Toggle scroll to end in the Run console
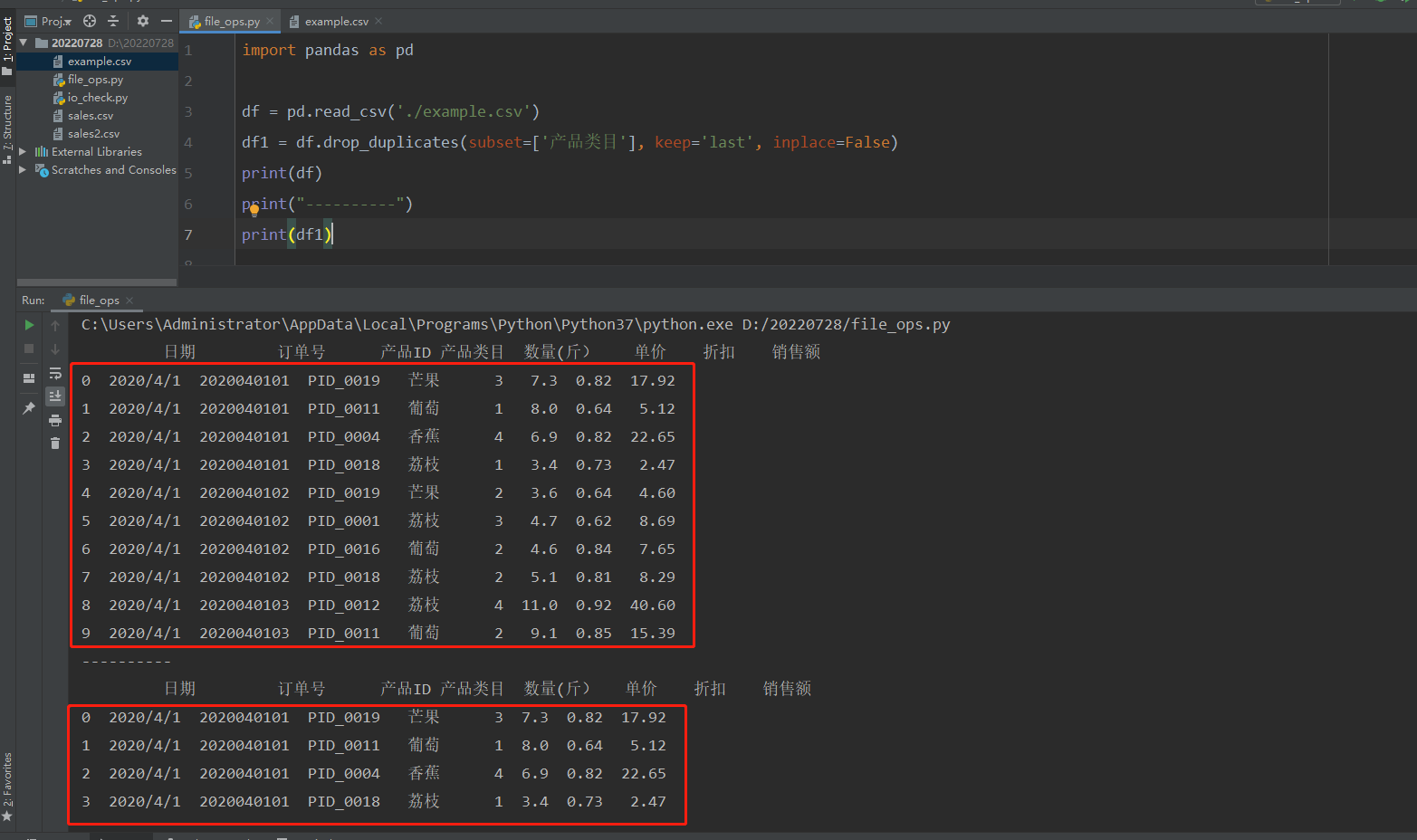1417x840 pixels. tap(55, 396)
